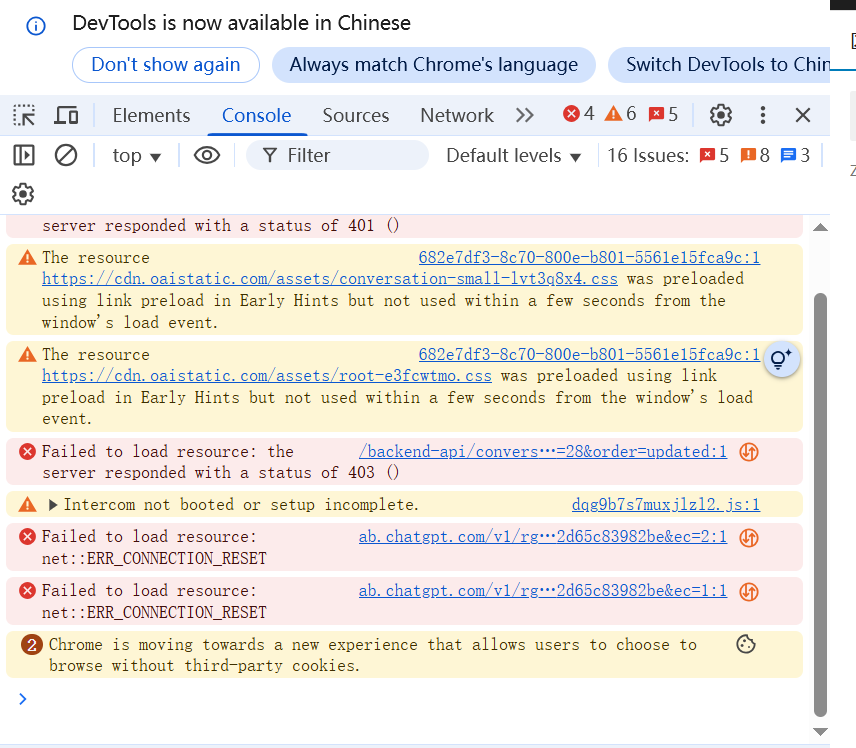The image size is (856, 748).
Task: Click the red error count badge 4
Action: 579,114
